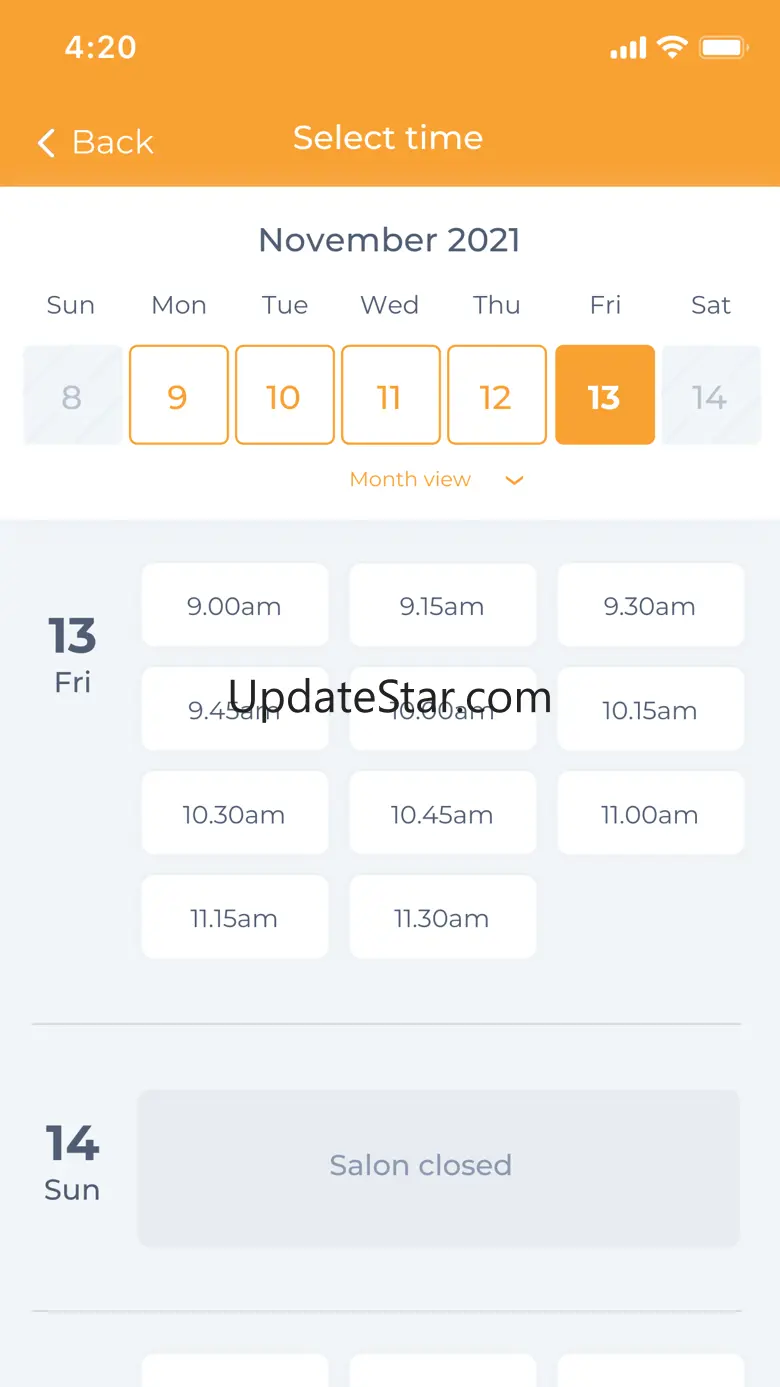Screen dimensions: 780x1387
Task: Tap the highlighted Friday 13 date
Action: tap(604, 395)
